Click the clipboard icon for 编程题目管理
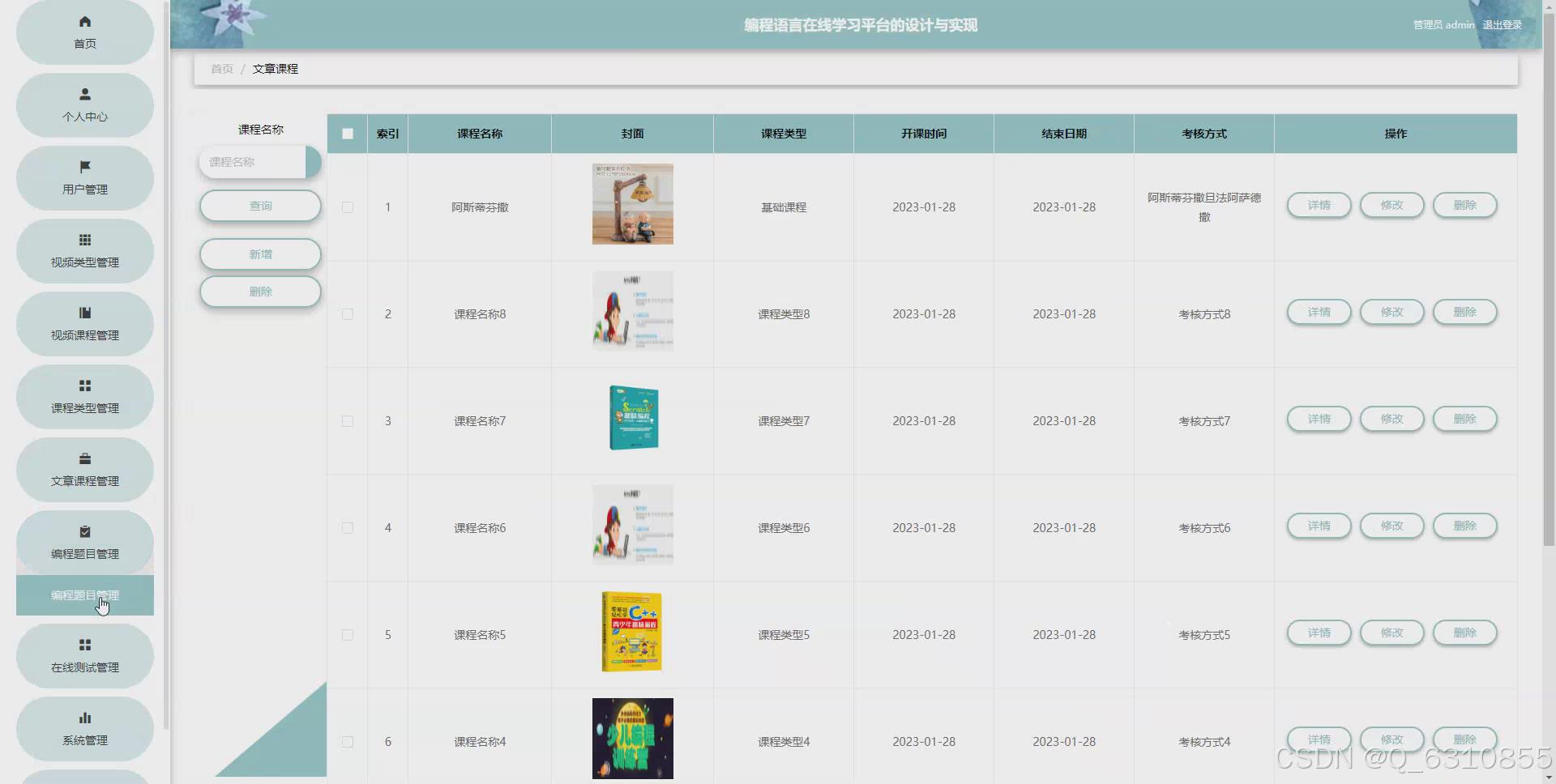 point(85,531)
